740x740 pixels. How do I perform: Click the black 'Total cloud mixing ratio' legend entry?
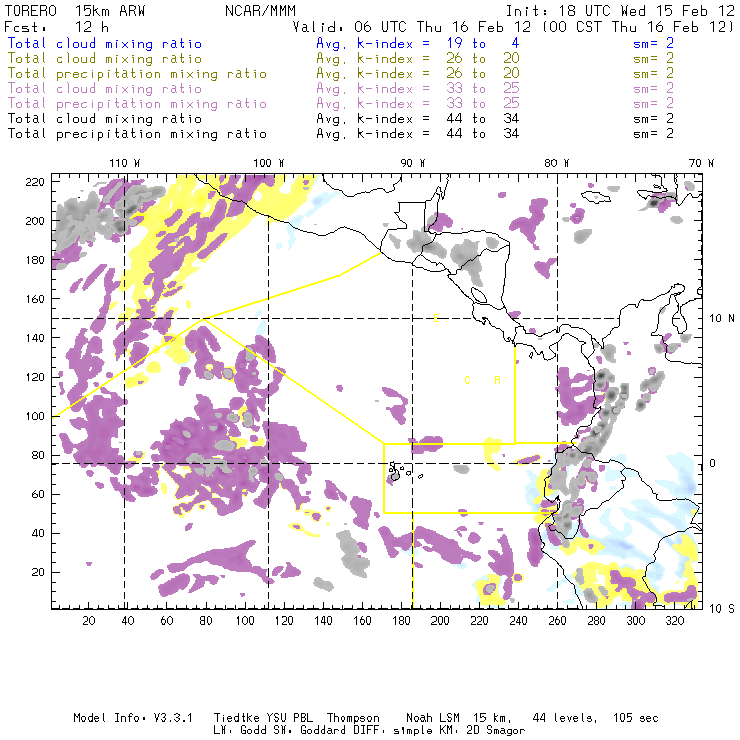click(105, 119)
